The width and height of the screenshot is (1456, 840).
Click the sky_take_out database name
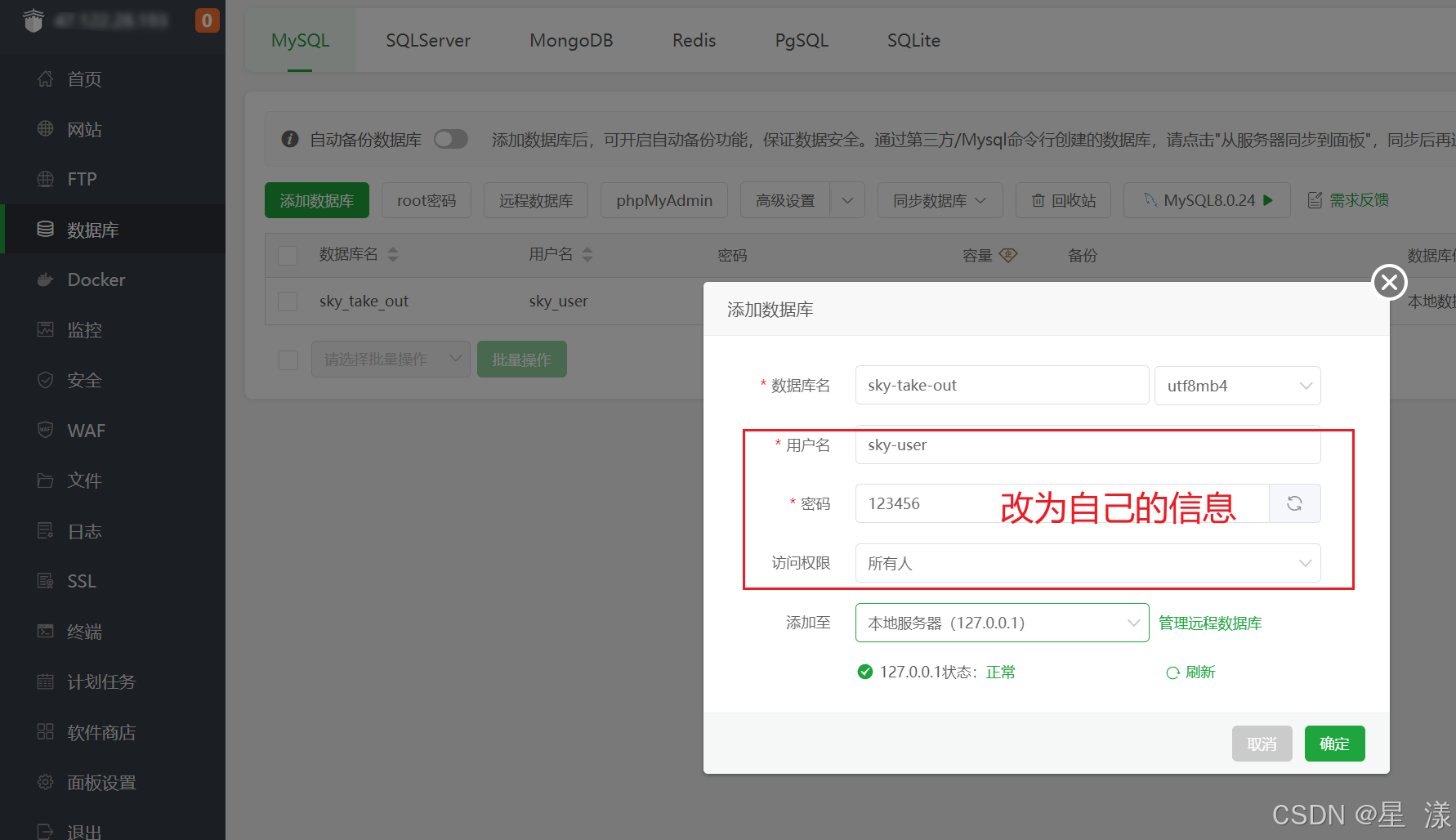pyautogui.click(x=364, y=301)
